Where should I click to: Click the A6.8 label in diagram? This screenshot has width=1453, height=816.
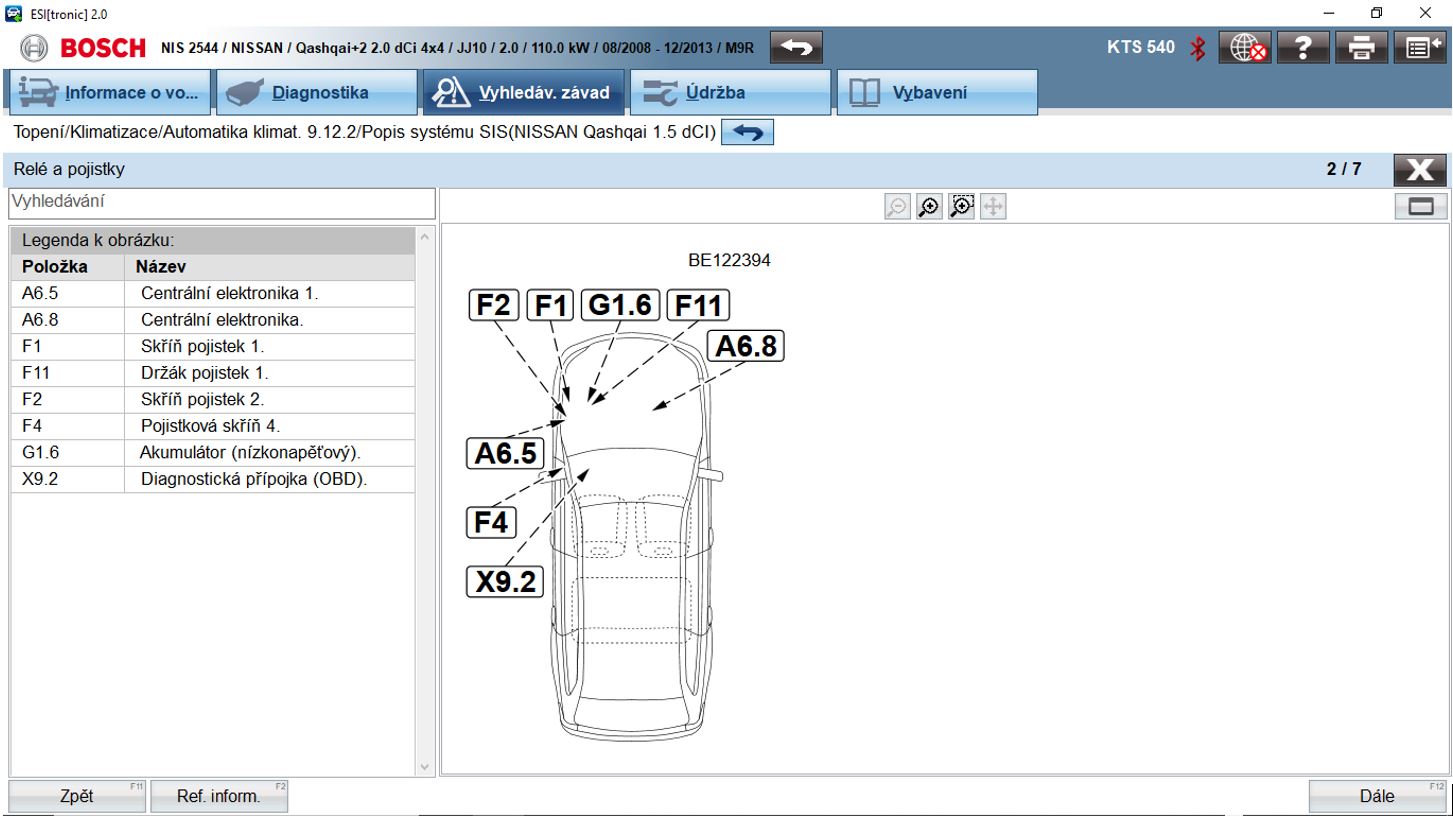click(746, 346)
